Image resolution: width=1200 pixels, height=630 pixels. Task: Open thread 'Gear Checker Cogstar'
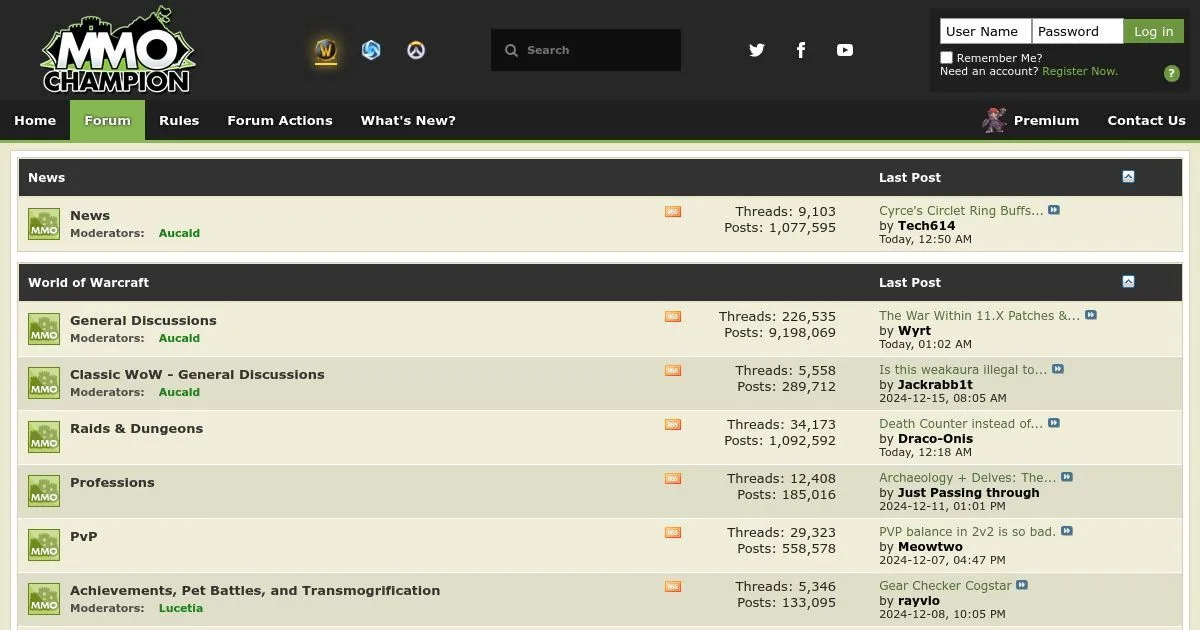click(945, 585)
